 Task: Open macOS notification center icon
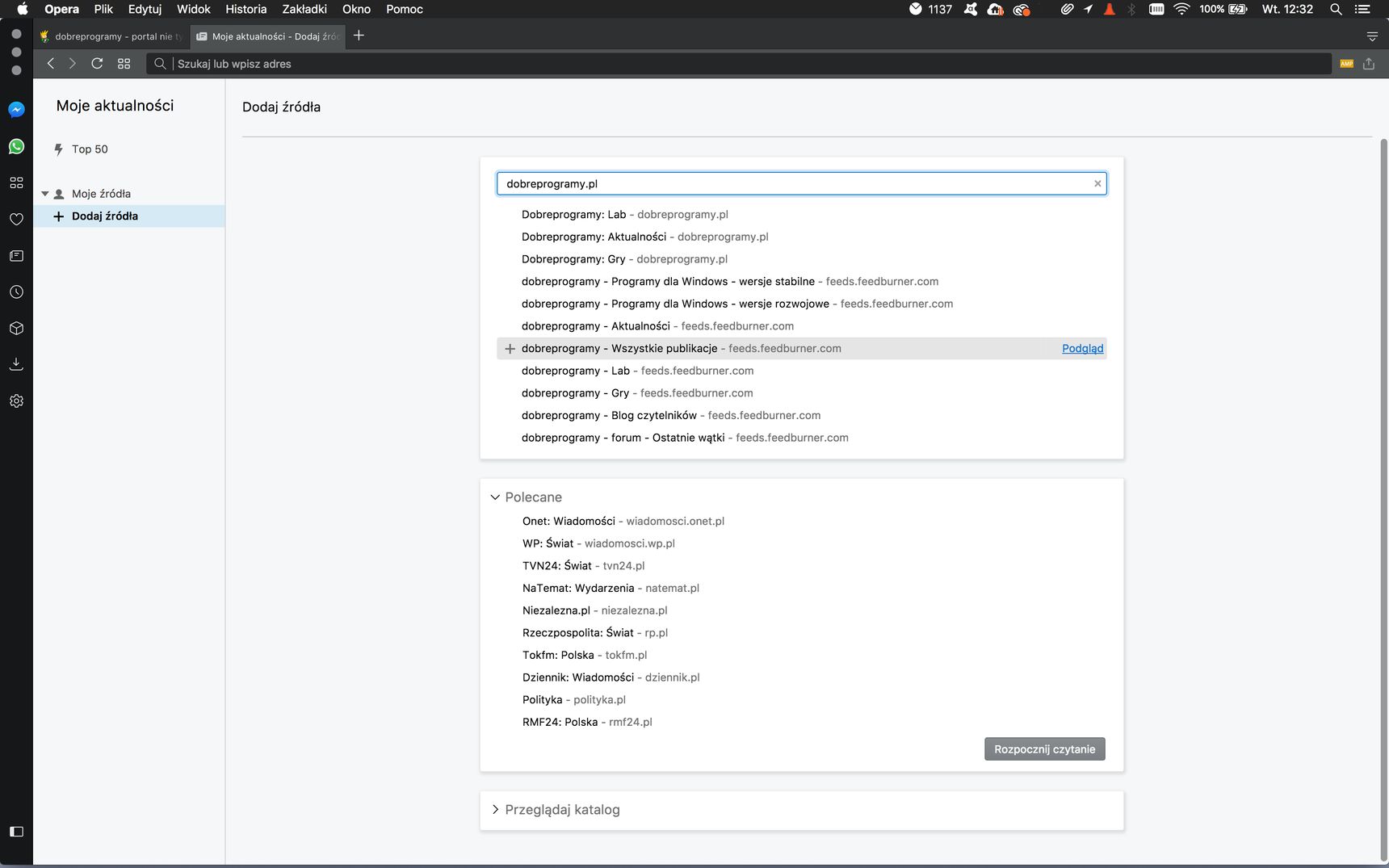pyautogui.click(x=1363, y=9)
